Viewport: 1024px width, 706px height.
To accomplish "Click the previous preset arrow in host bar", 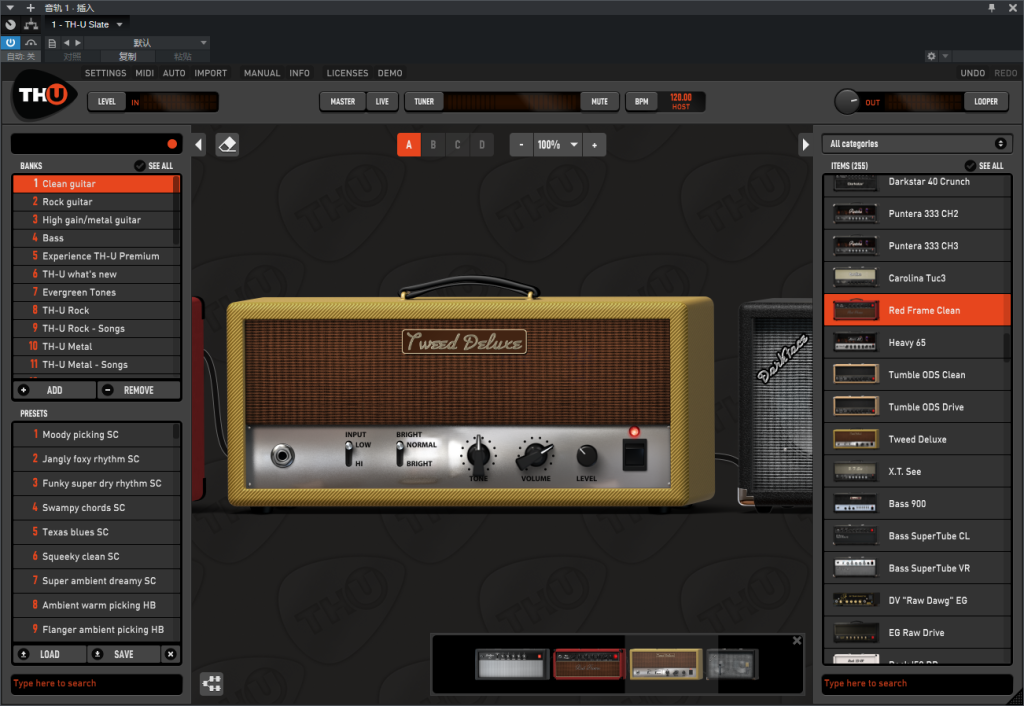I will (x=66, y=42).
